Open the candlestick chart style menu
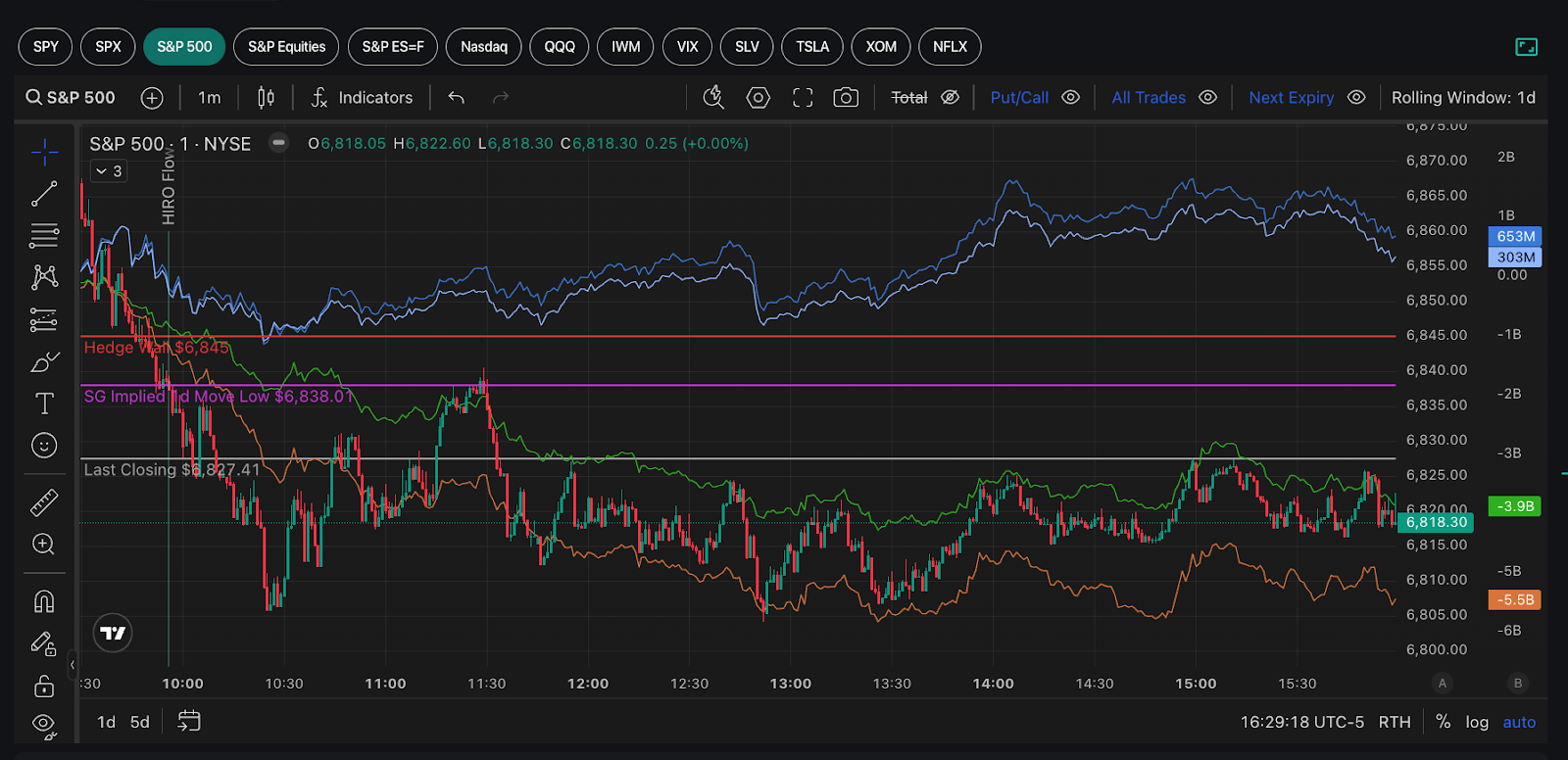This screenshot has height=760, width=1568. click(x=266, y=98)
